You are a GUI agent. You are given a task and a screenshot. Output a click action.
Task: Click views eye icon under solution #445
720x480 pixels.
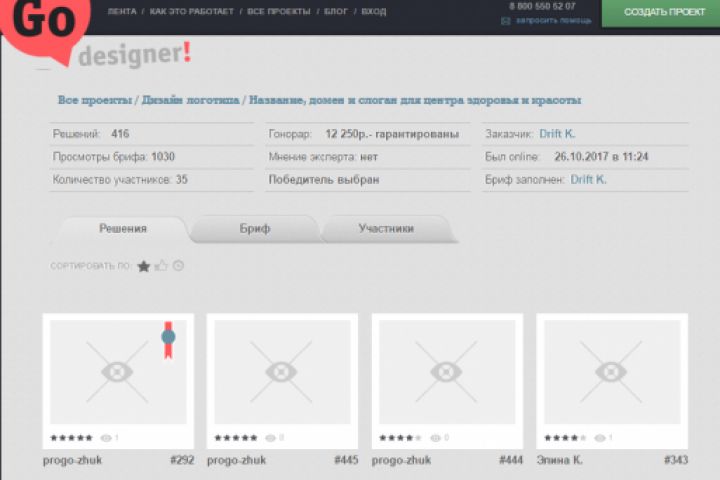click(x=270, y=438)
